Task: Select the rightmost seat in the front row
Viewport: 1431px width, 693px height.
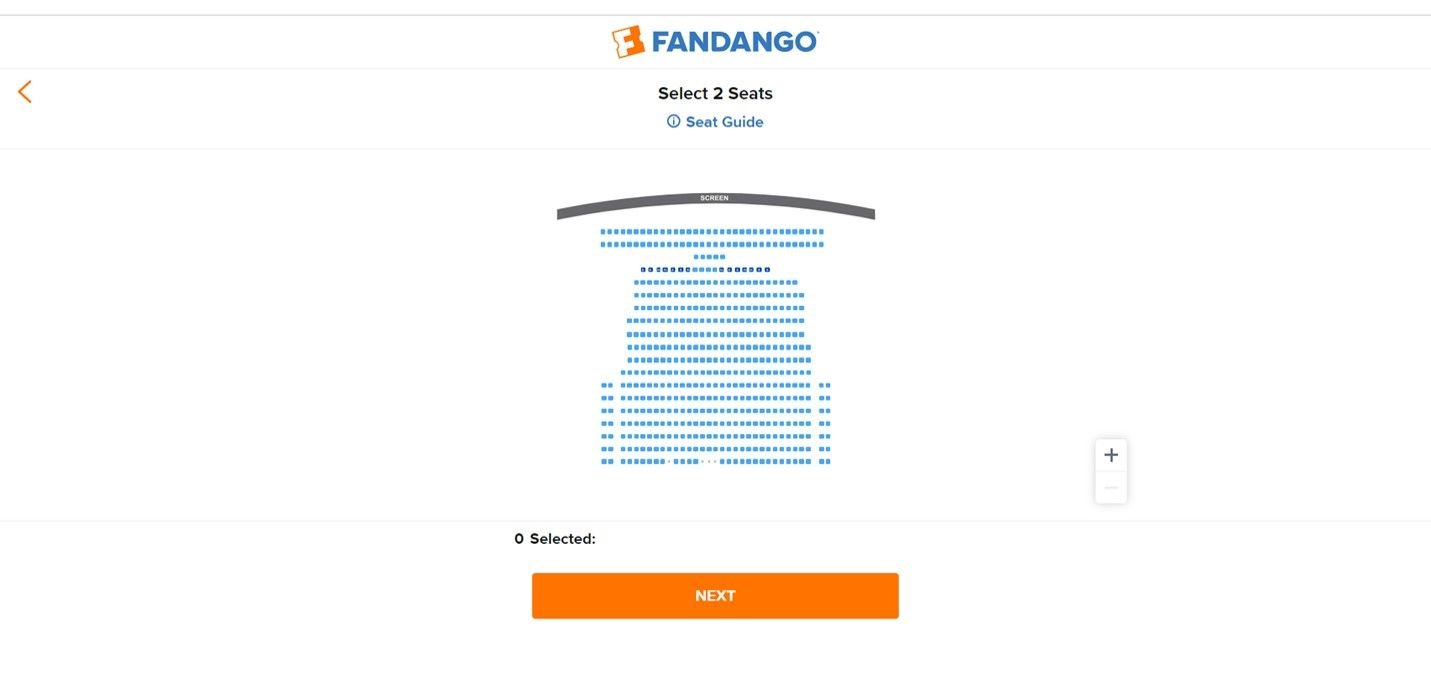Action: click(x=821, y=232)
